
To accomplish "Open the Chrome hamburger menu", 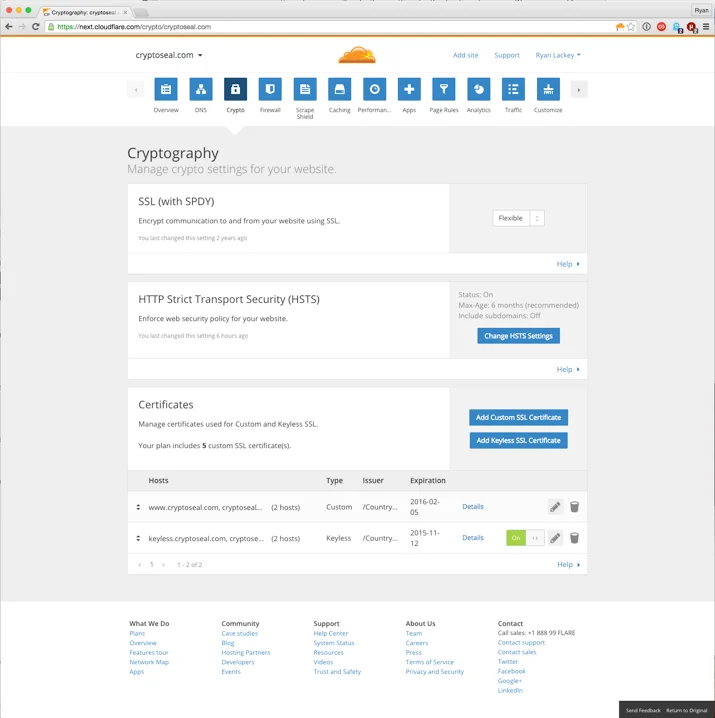I will pyautogui.click(x=706, y=27).
